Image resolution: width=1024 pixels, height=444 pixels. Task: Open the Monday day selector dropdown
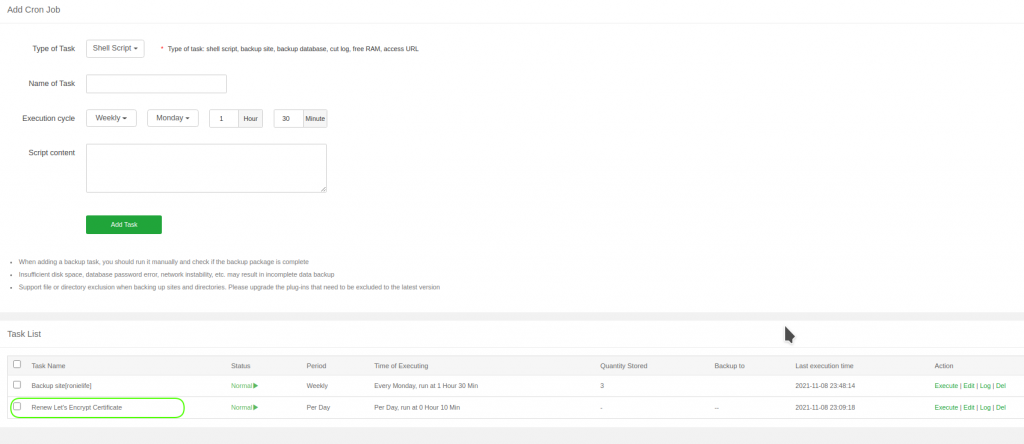click(x=173, y=118)
